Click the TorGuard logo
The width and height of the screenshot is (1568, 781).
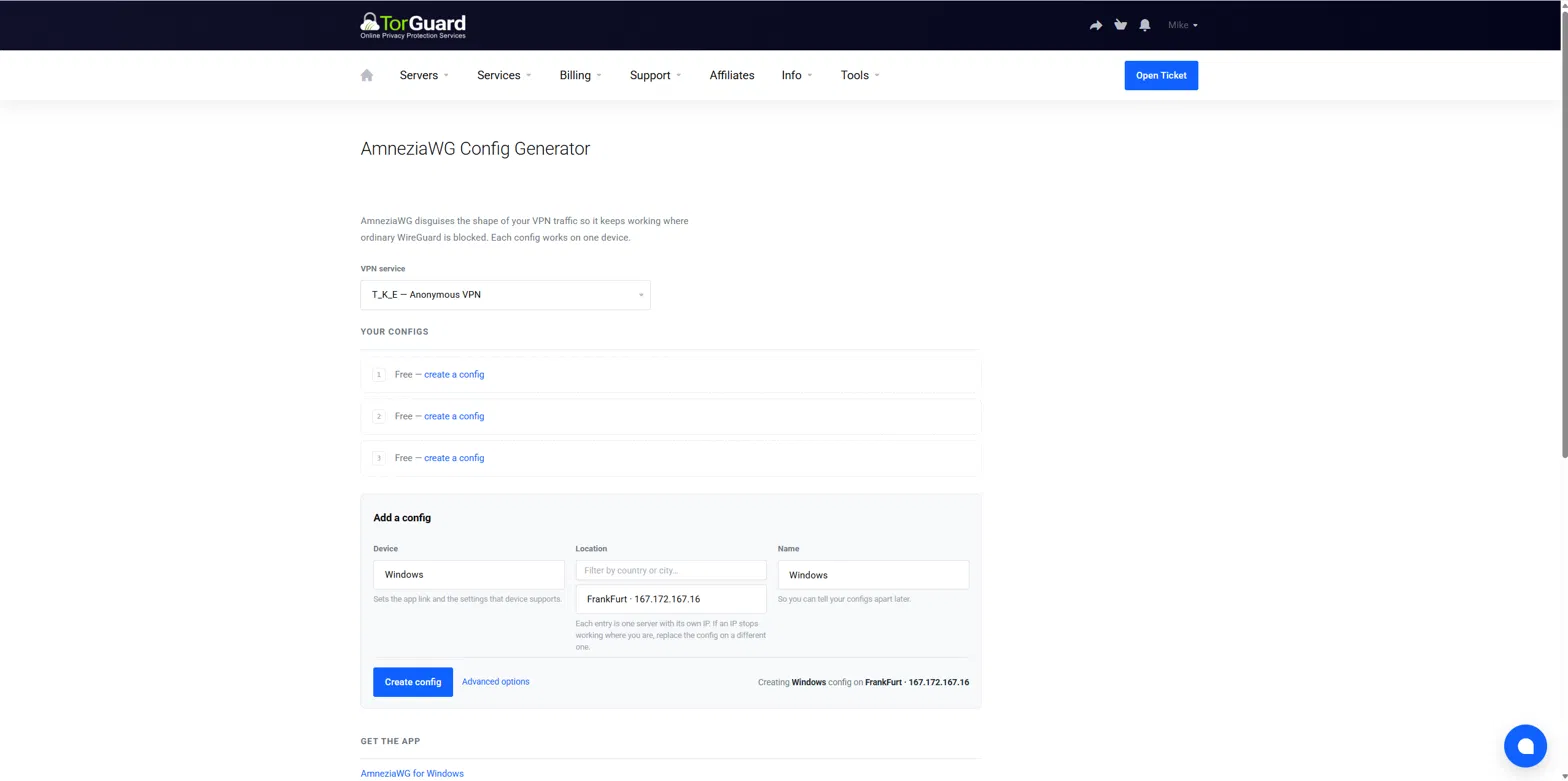(413, 25)
